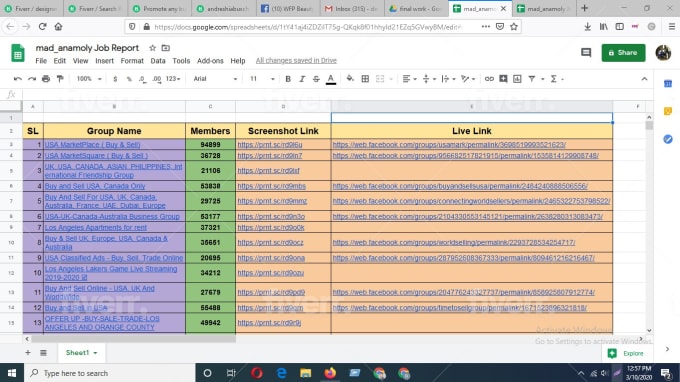The image size is (680, 382).
Task: Reload the browser page
Action: (42, 27)
